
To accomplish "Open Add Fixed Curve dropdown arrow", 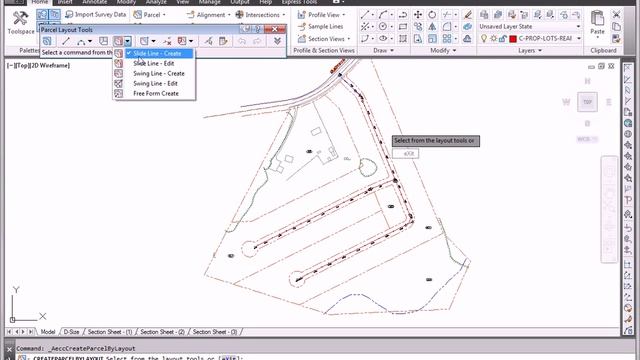I will click(x=90, y=41).
